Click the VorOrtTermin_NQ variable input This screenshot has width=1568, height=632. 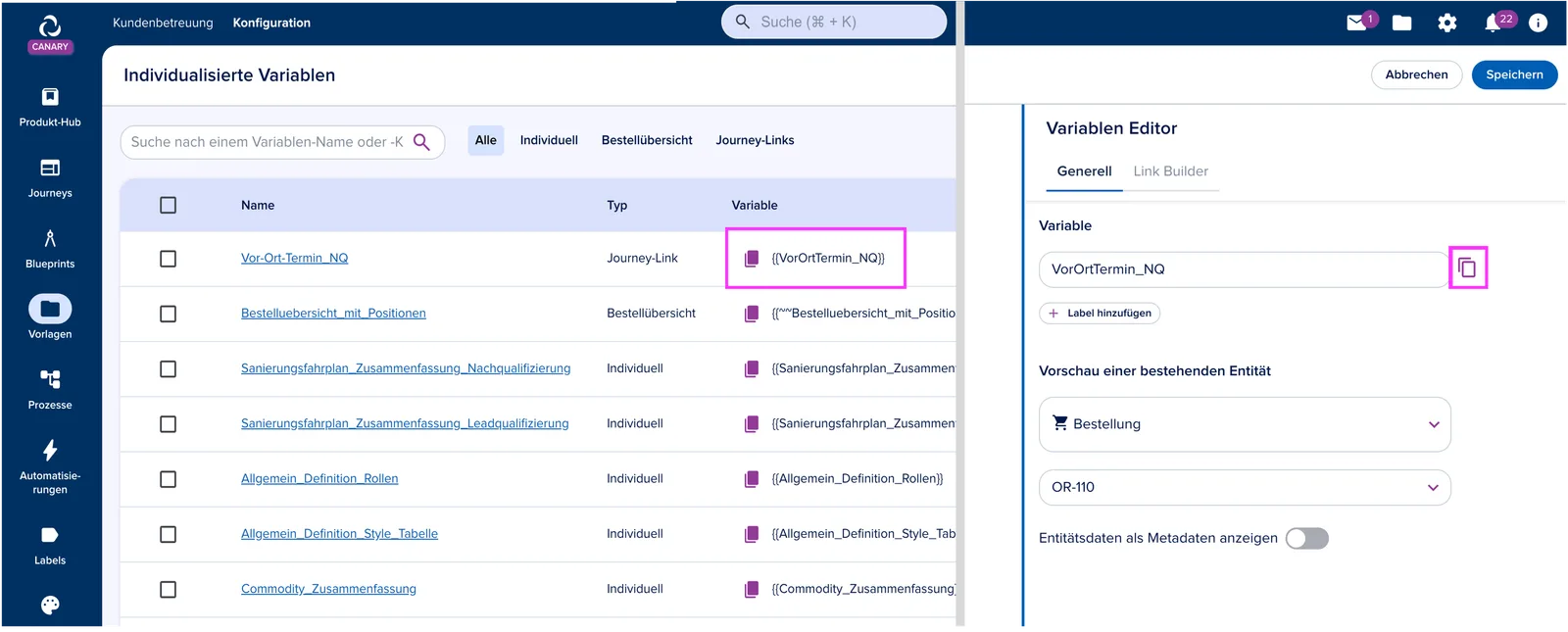(x=1243, y=269)
